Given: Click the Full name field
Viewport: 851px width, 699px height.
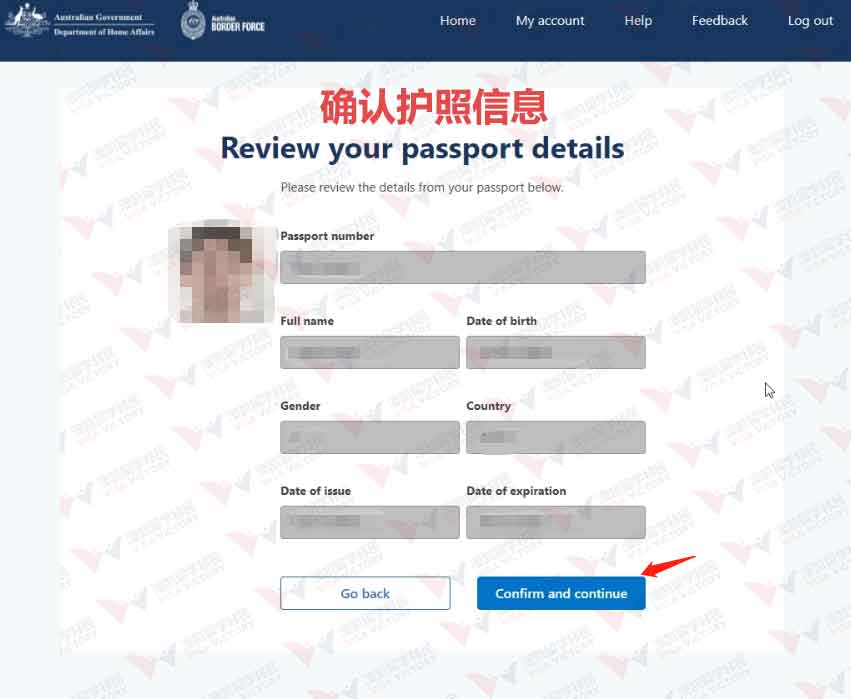Looking at the screenshot, I should tap(370, 352).
